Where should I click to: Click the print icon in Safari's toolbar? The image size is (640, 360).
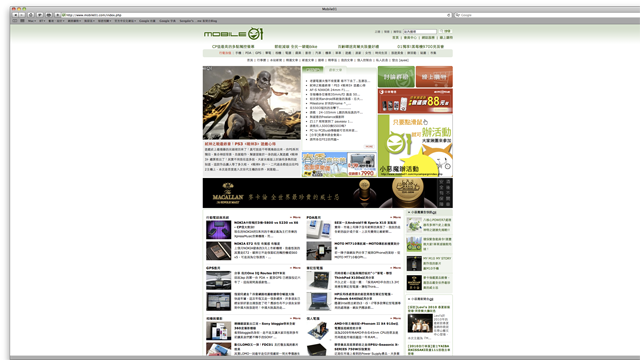coord(49,15)
